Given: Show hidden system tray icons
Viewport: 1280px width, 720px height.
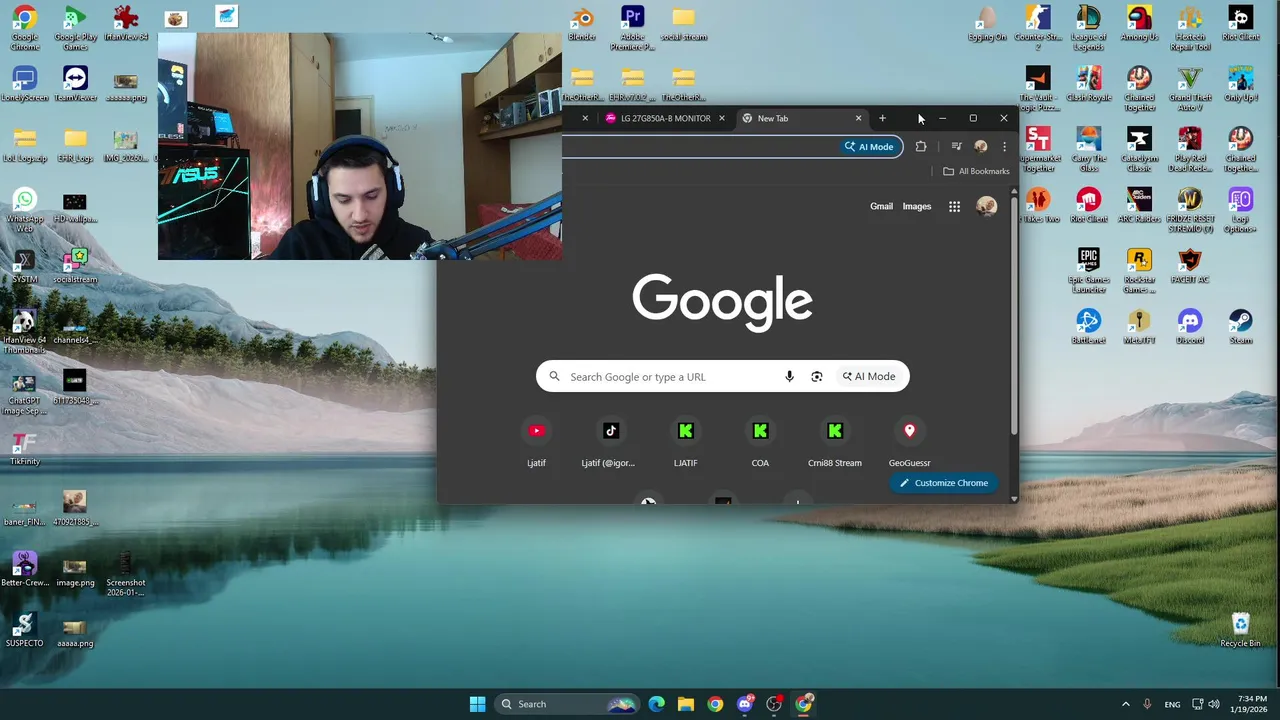Looking at the screenshot, I should click(1125, 704).
